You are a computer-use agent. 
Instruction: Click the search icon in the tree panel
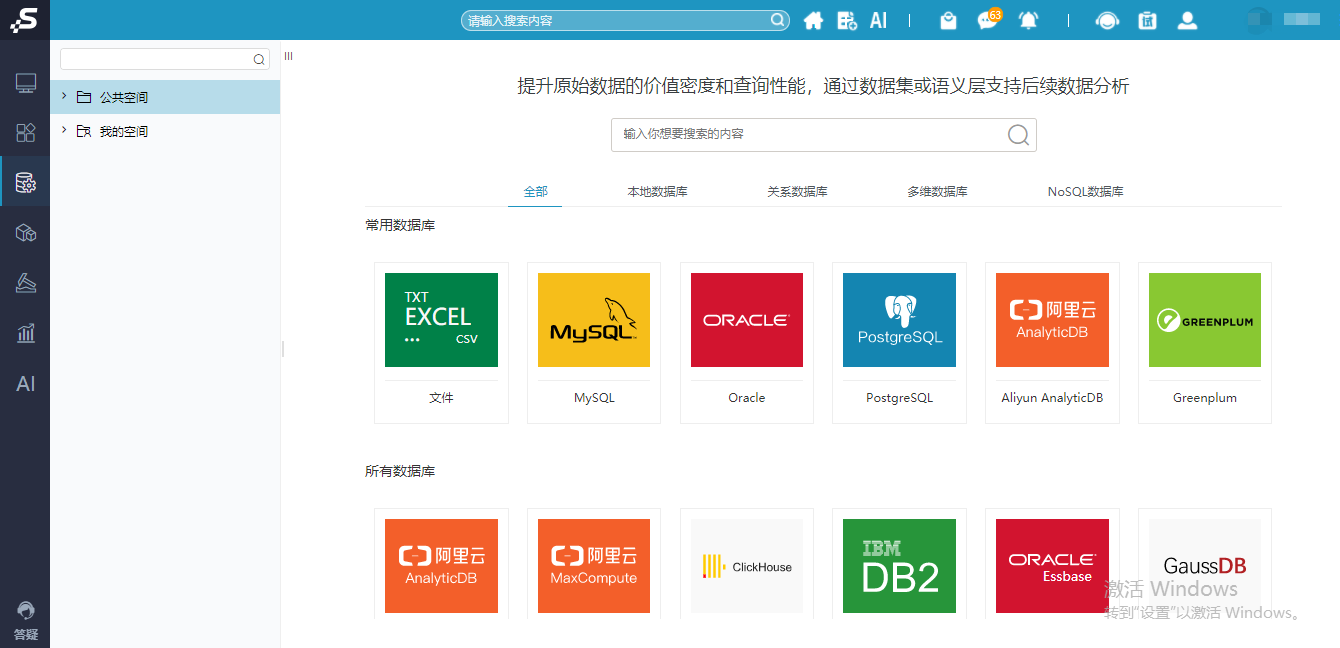click(259, 60)
